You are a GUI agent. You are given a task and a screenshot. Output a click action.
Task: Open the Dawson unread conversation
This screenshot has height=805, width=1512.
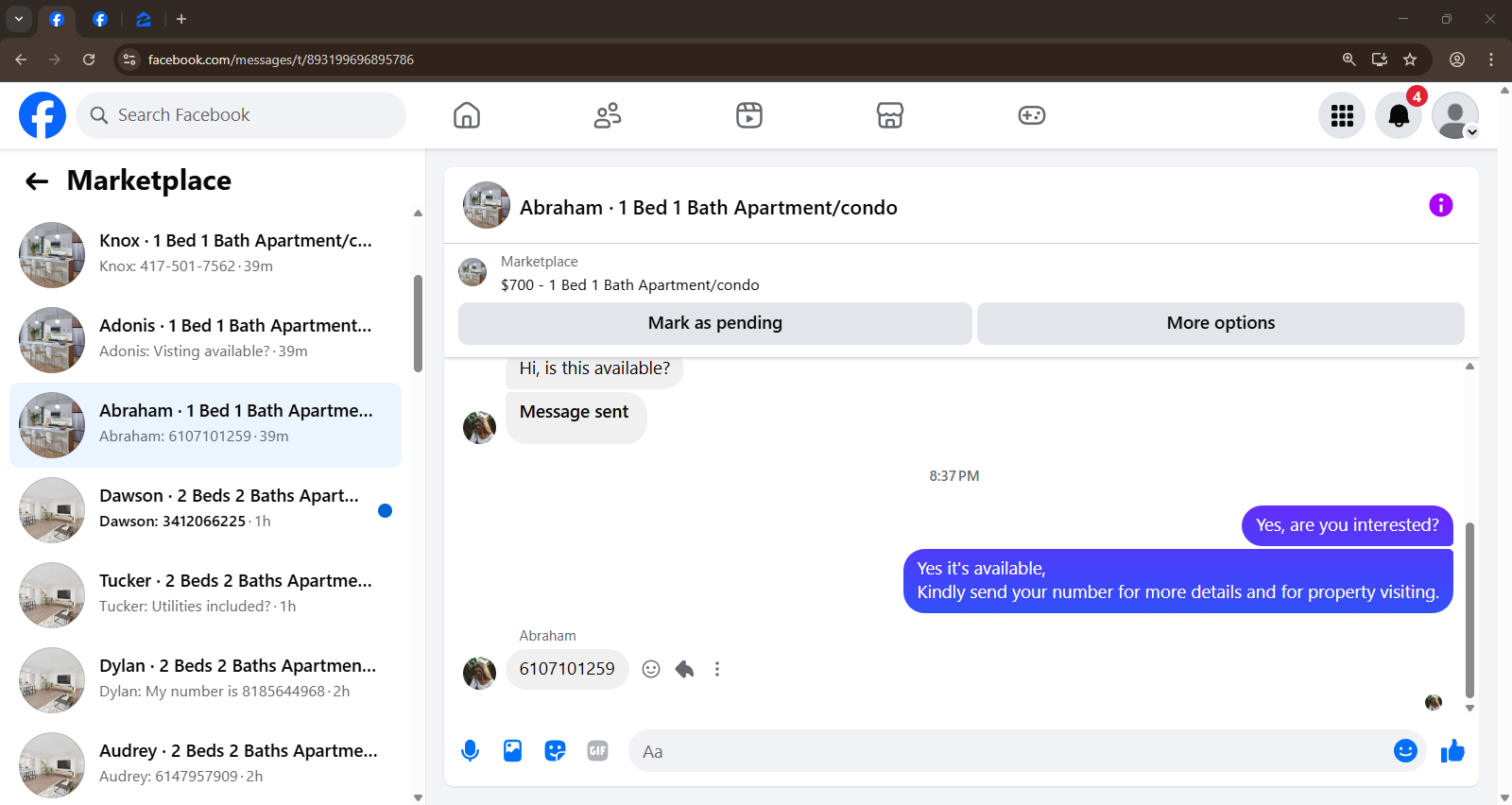(205, 510)
